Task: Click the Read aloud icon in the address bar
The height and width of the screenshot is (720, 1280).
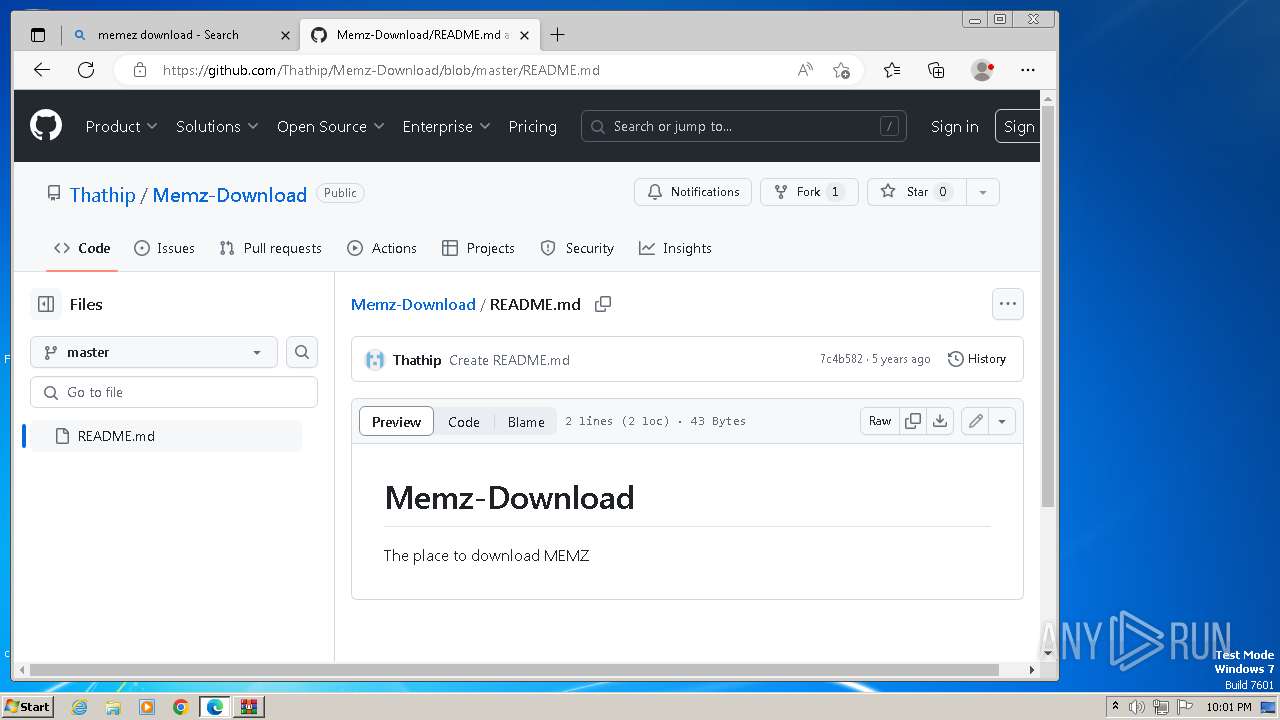Action: [x=805, y=70]
